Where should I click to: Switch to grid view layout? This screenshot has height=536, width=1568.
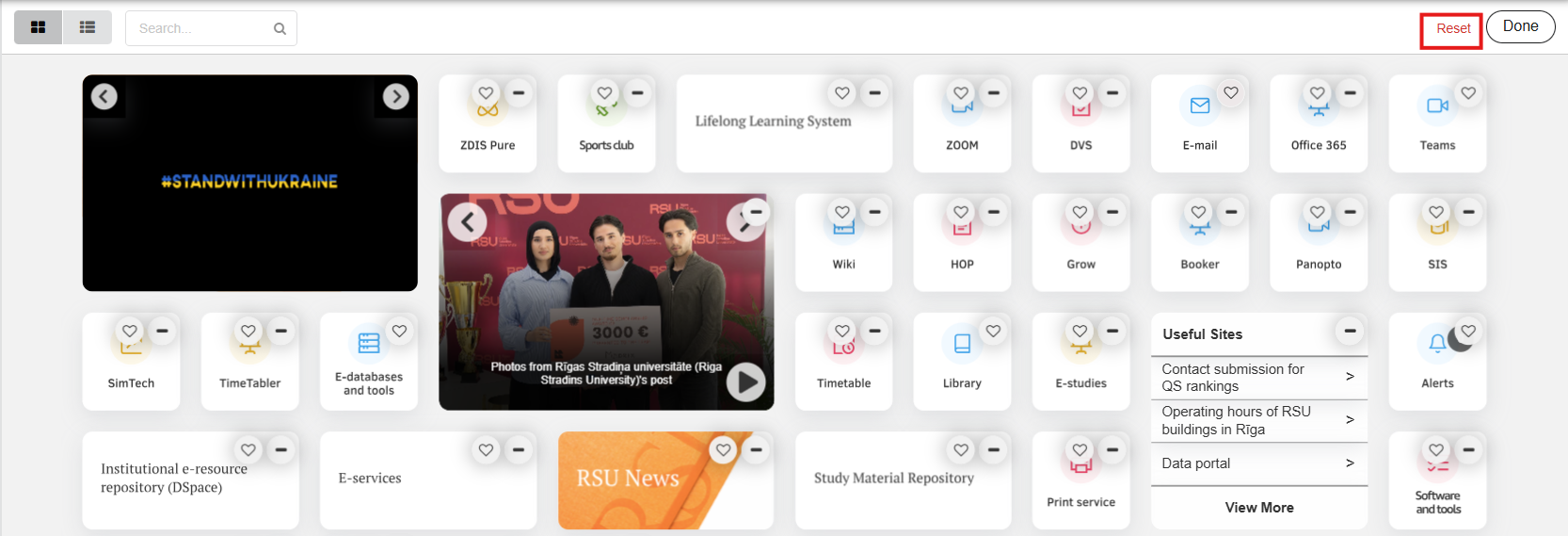point(39,27)
